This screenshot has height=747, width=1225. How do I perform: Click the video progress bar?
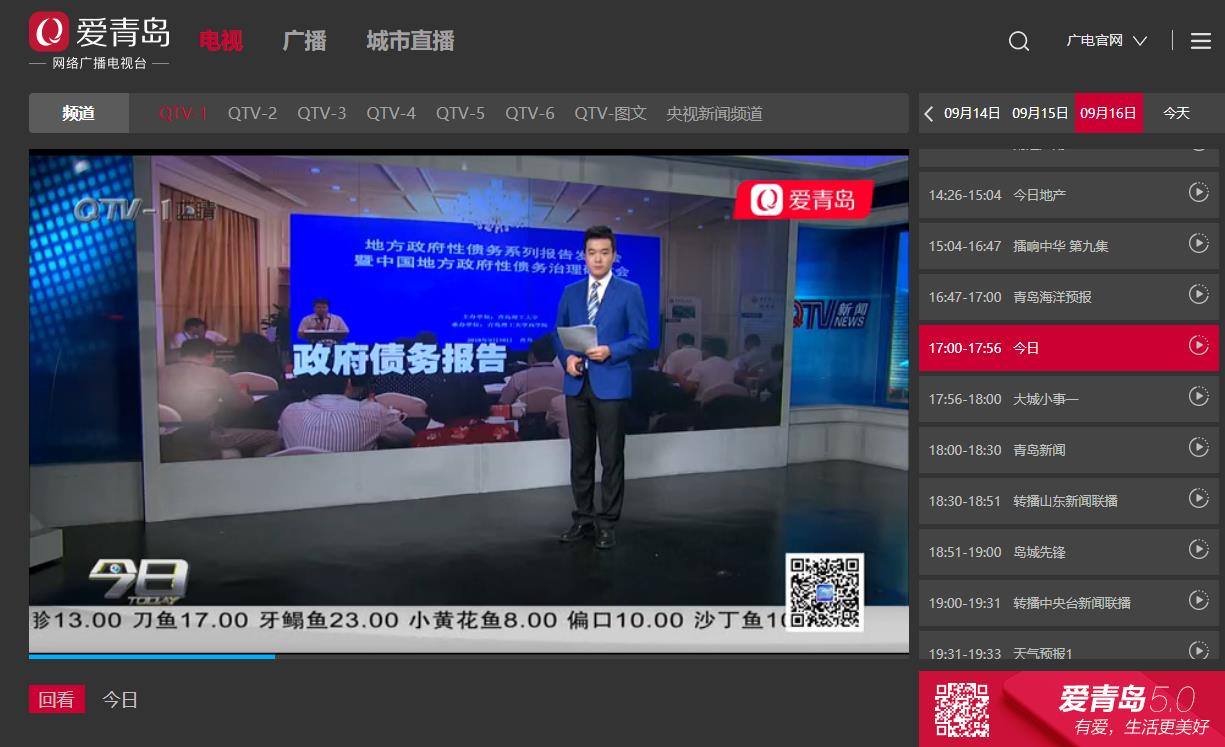468,657
